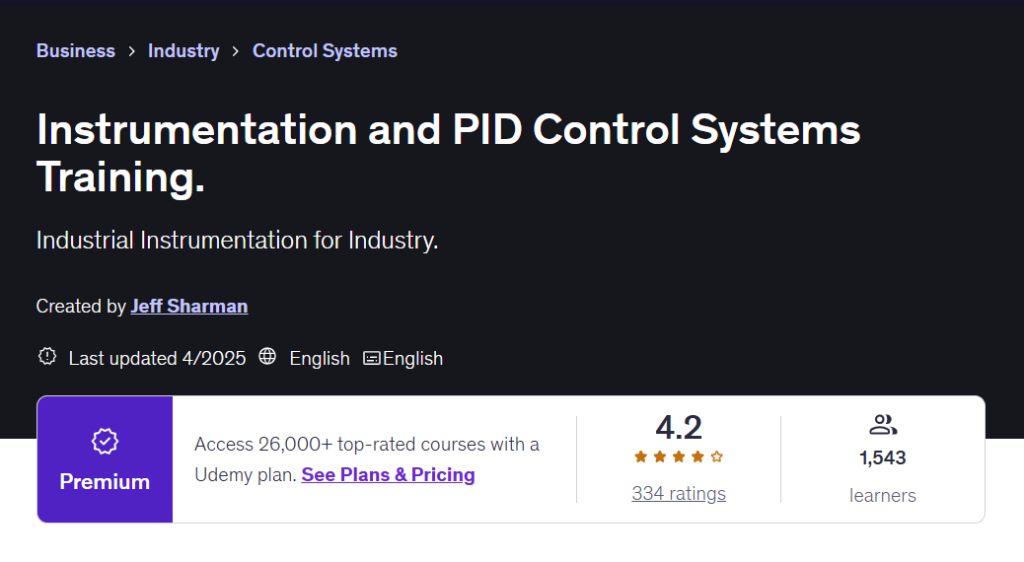This screenshot has width=1024, height=562.
Task: Click the audio language 'English' text
Action: pos(319,358)
